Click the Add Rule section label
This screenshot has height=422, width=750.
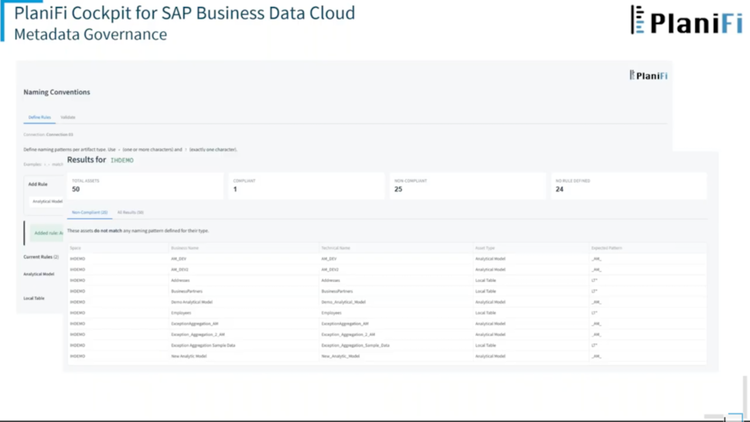click(x=38, y=184)
